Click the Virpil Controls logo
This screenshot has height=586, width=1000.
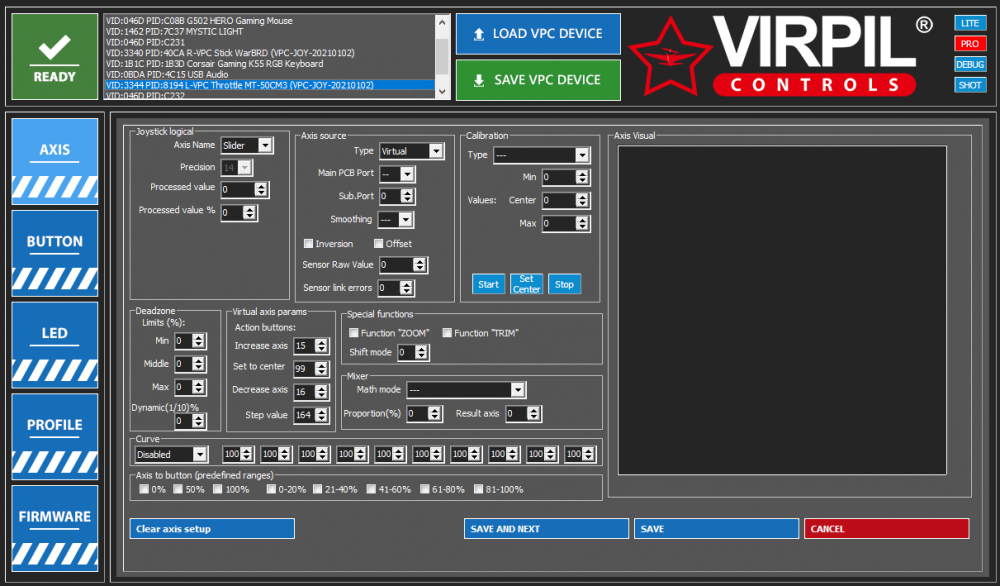pyautogui.click(x=786, y=54)
